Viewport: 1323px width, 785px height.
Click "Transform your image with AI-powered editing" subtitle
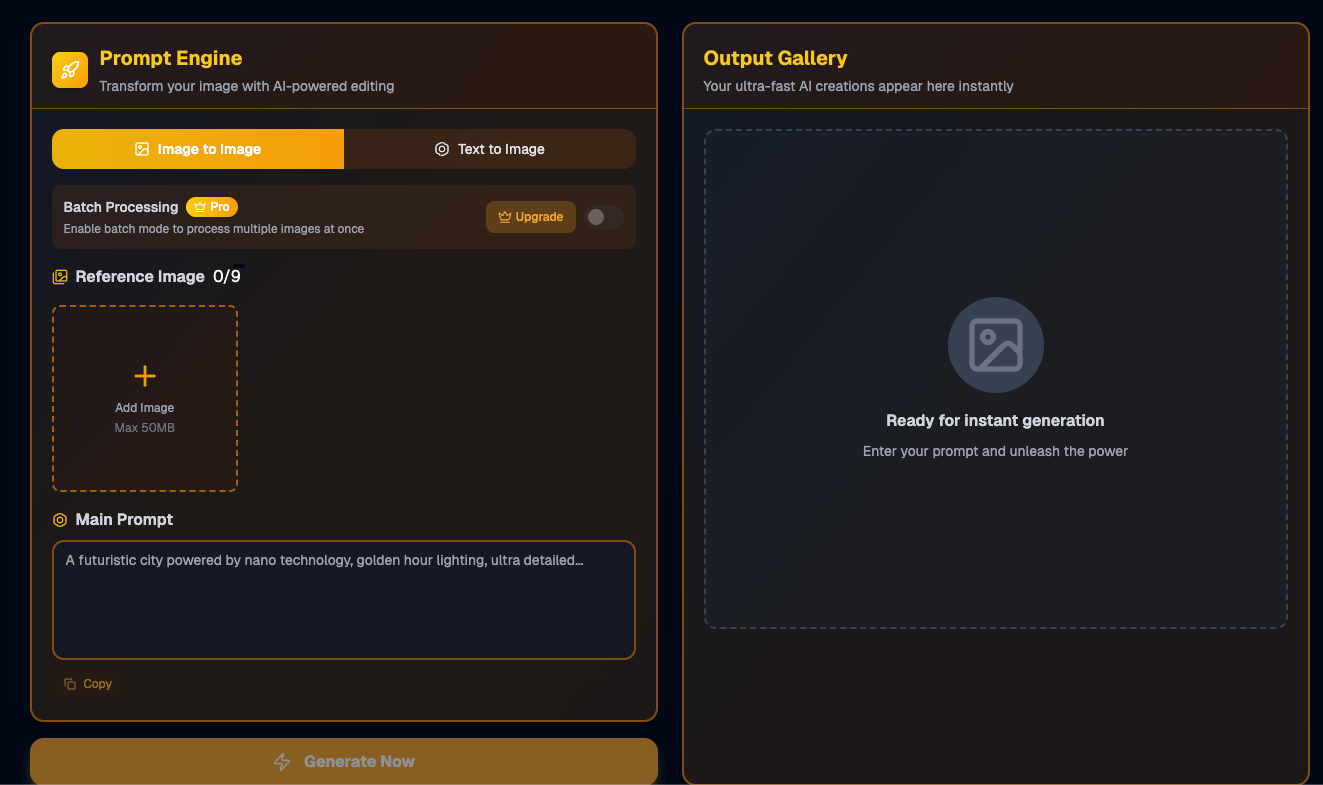(247, 86)
